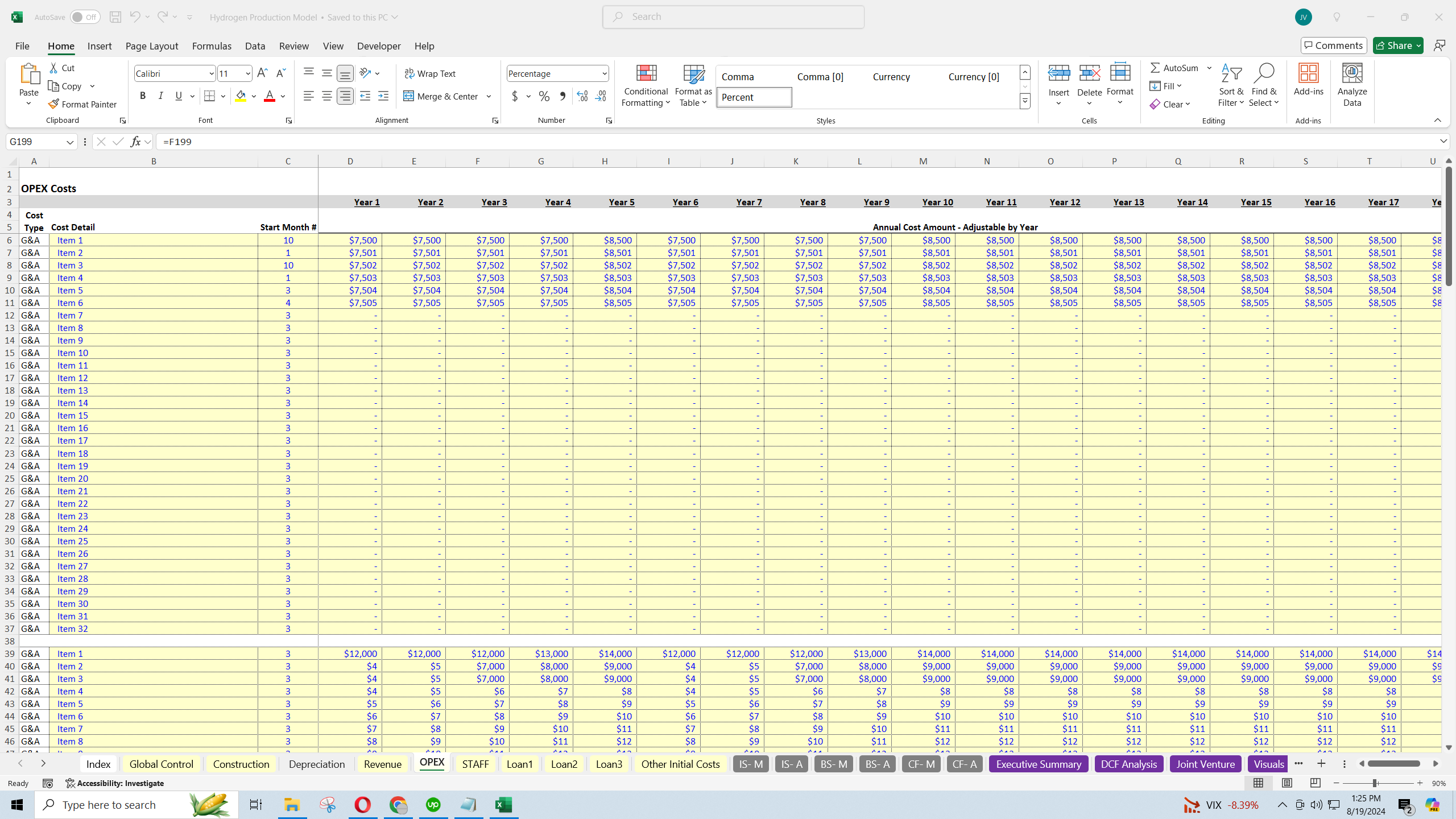Open the File menu
This screenshot has width=1456, height=819.
[22, 45]
